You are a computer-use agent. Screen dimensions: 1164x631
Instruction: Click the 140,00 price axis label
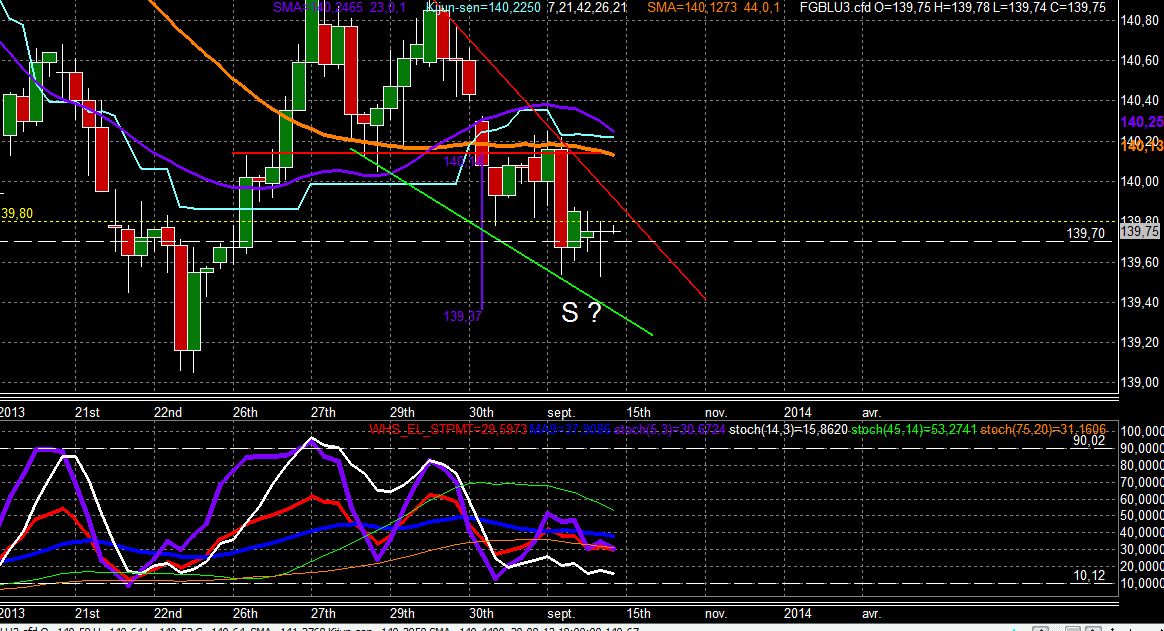pos(1141,181)
